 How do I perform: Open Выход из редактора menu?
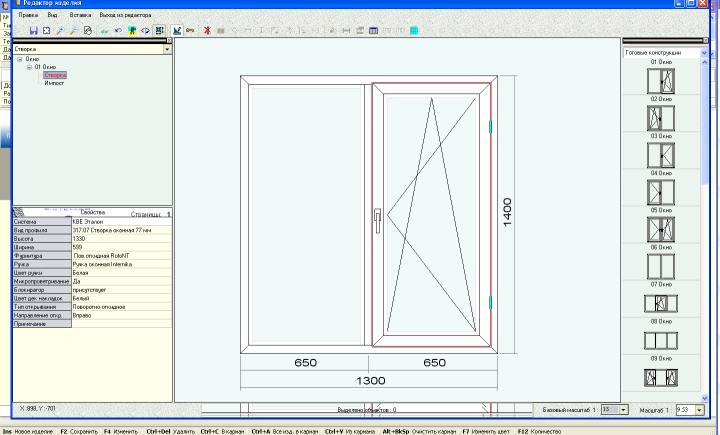click(125, 15)
